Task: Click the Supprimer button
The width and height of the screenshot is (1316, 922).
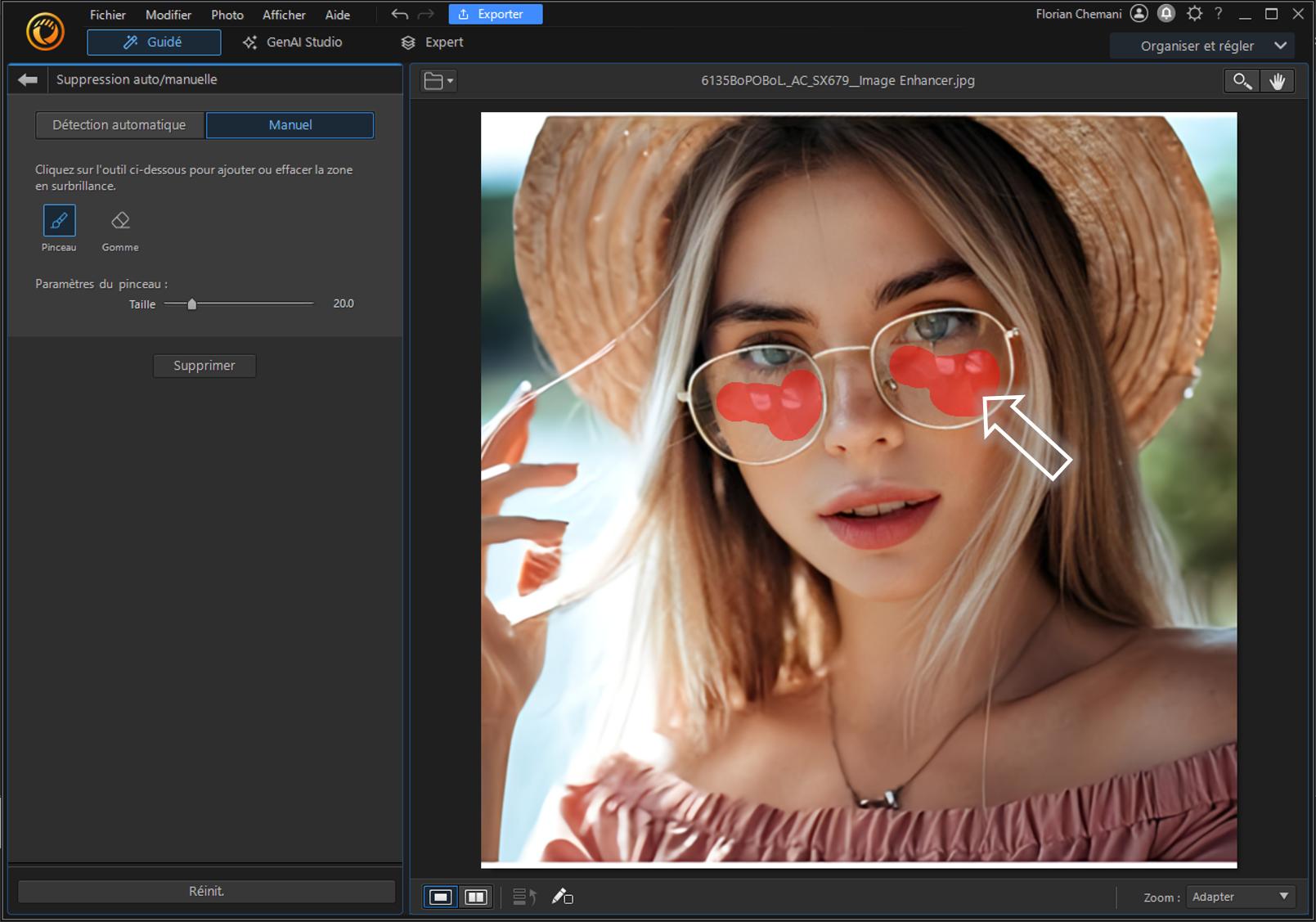Action: pyautogui.click(x=204, y=366)
